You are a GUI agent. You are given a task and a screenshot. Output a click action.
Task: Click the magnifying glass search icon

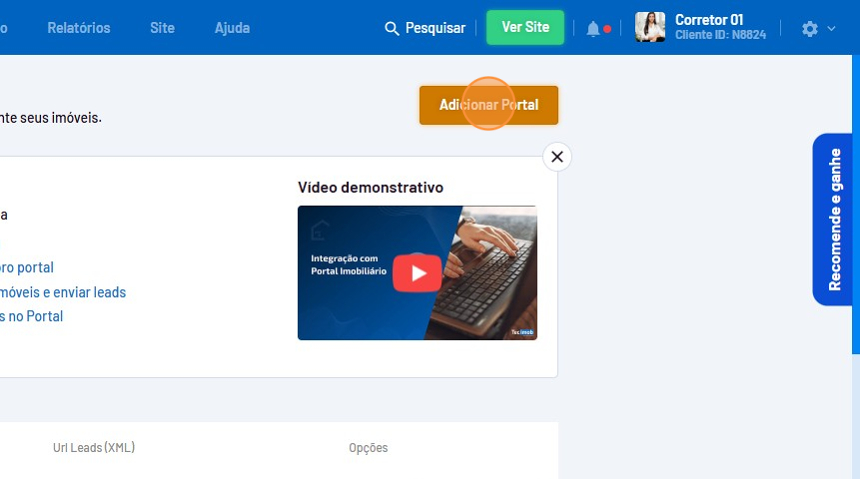pos(392,28)
